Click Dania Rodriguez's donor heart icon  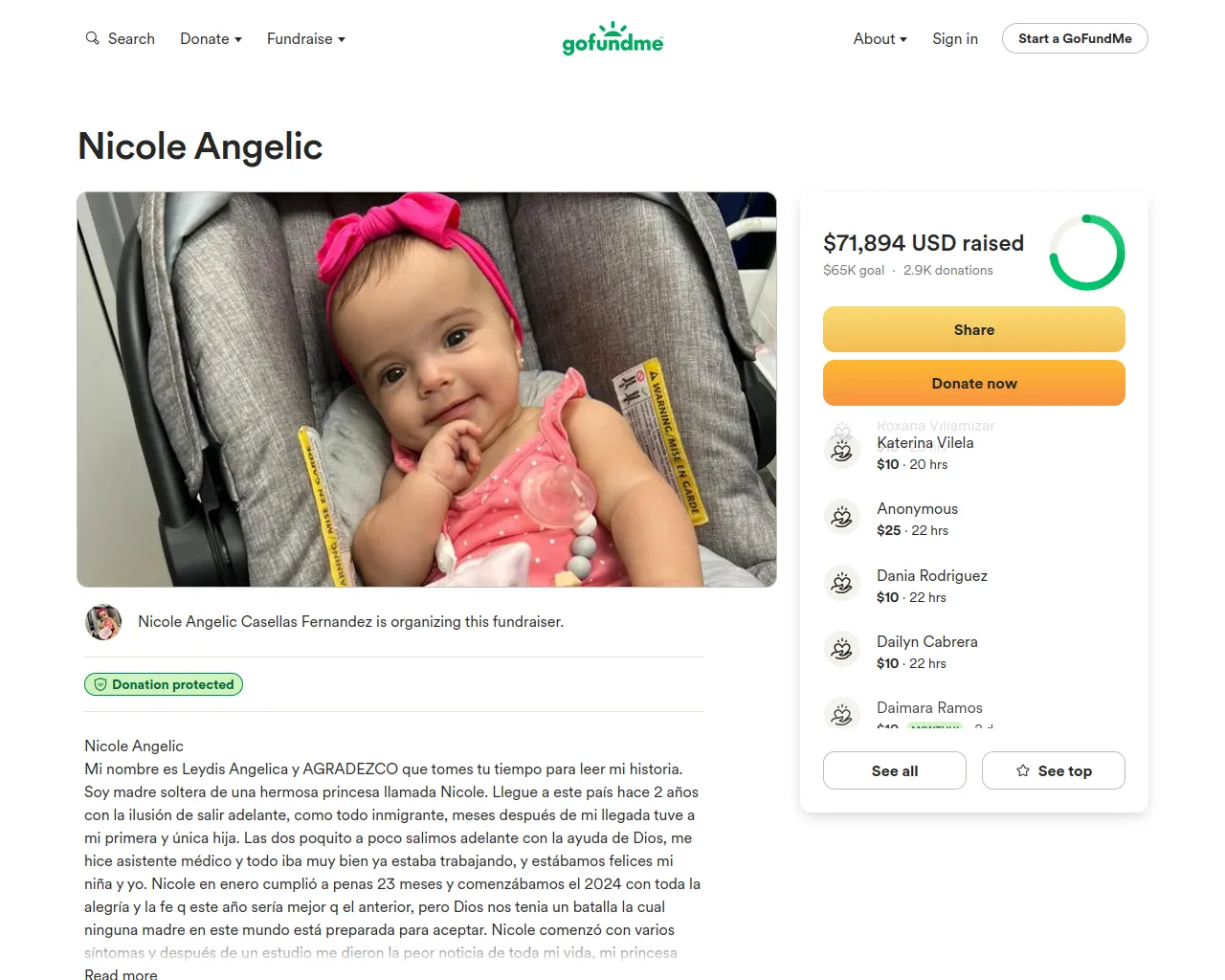pos(842,584)
